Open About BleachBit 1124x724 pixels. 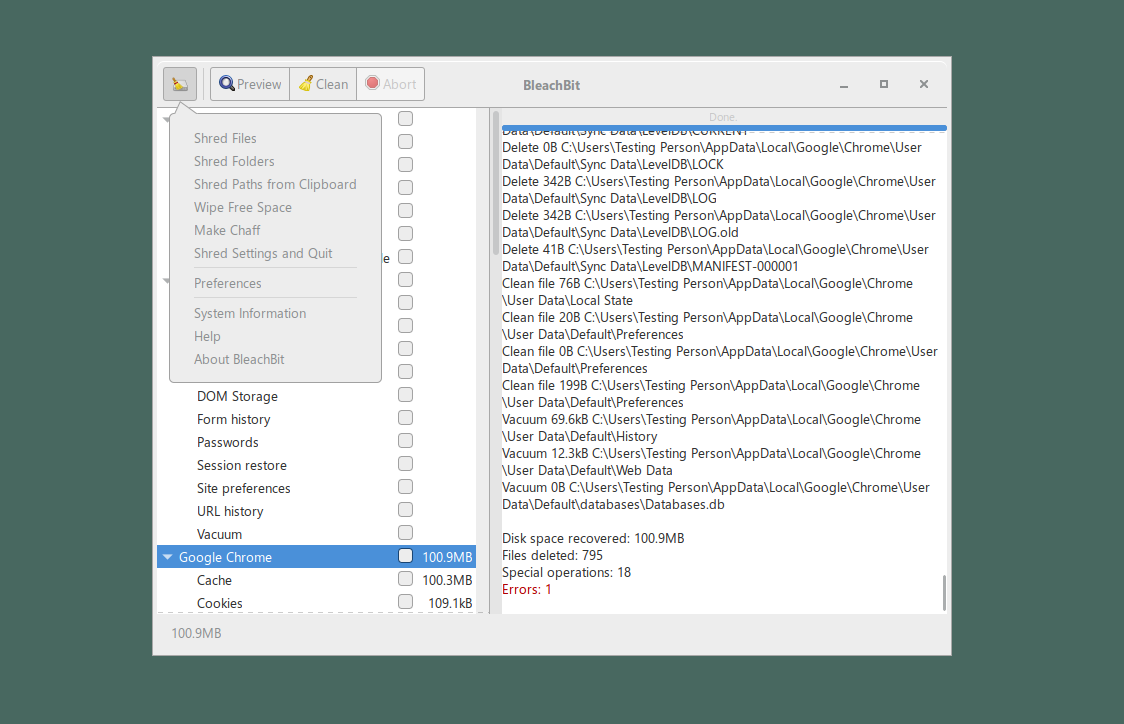coord(239,359)
